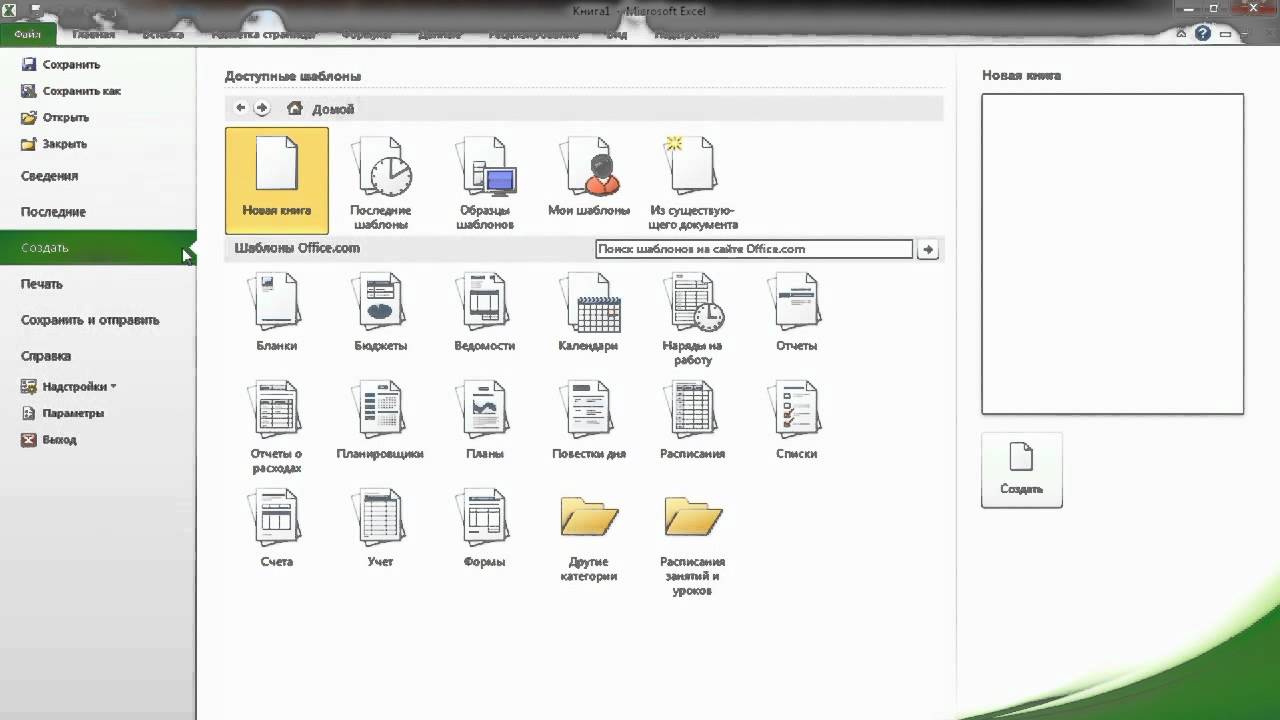Open the Отчеты template category
Viewport: 1280px width, 720px height.
click(x=797, y=312)
